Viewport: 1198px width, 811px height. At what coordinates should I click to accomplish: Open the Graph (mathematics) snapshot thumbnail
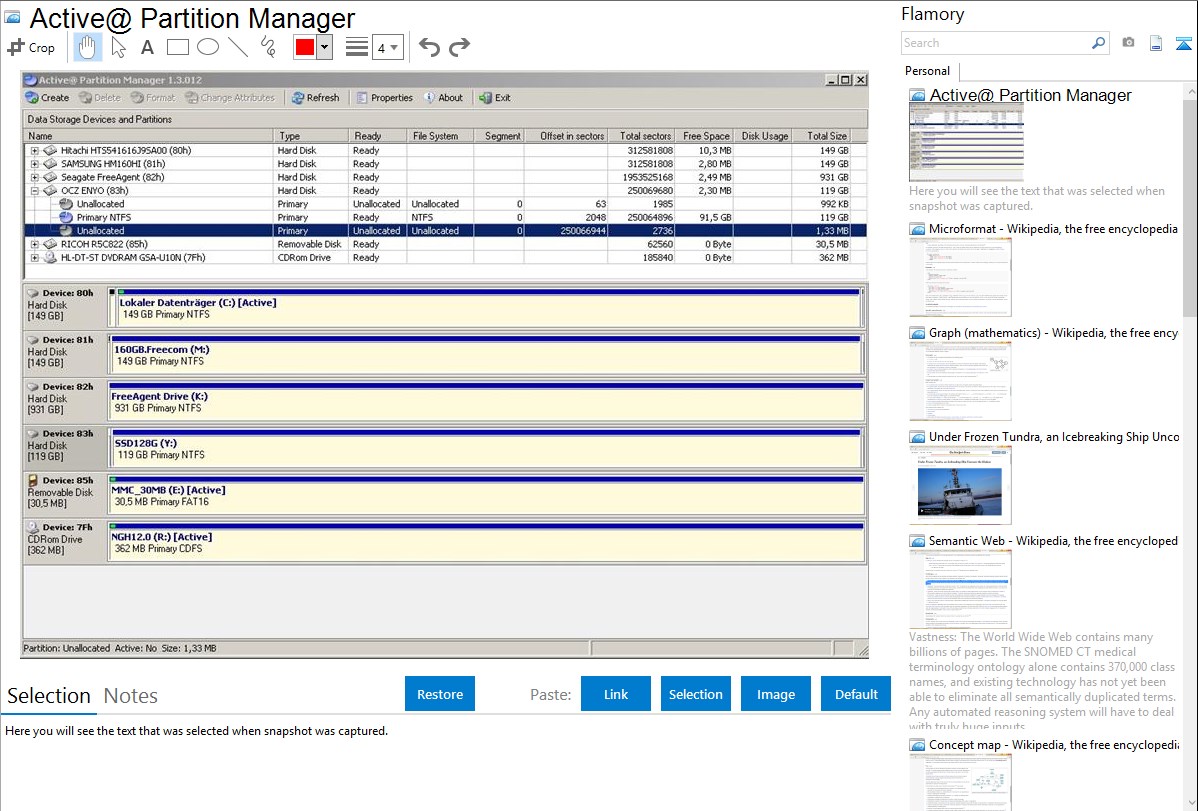[960, 381]
